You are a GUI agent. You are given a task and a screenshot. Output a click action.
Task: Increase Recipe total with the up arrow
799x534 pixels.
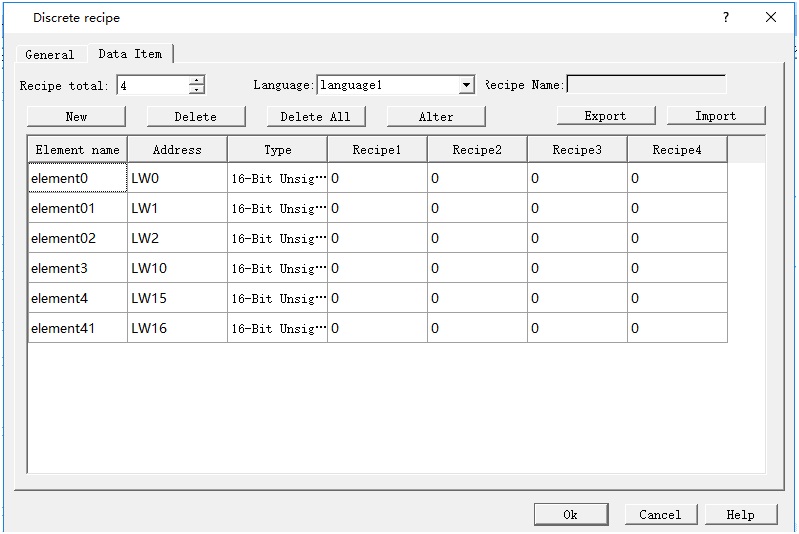point(196,81)
